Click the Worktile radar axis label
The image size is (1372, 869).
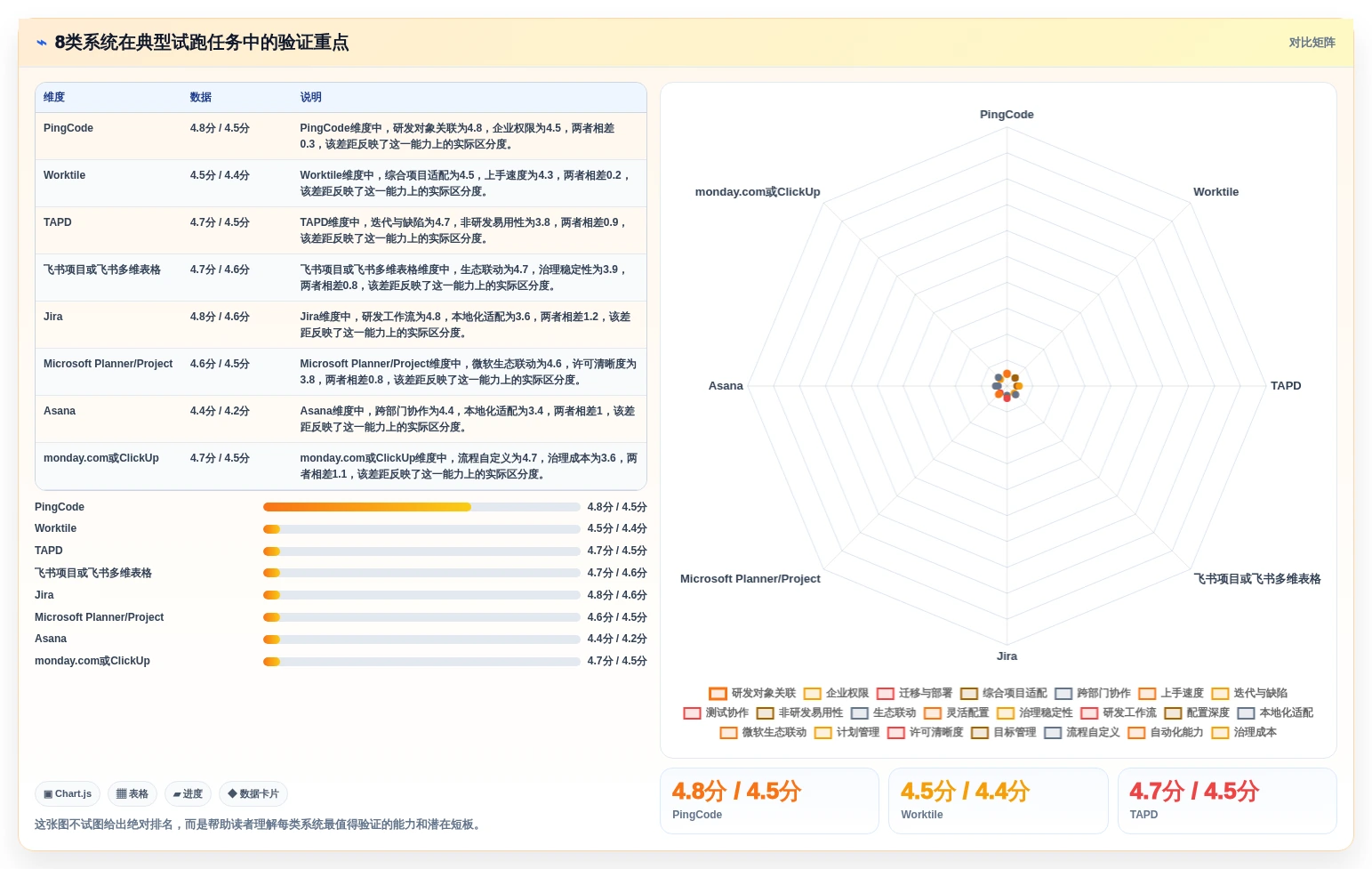[1216, 192]
